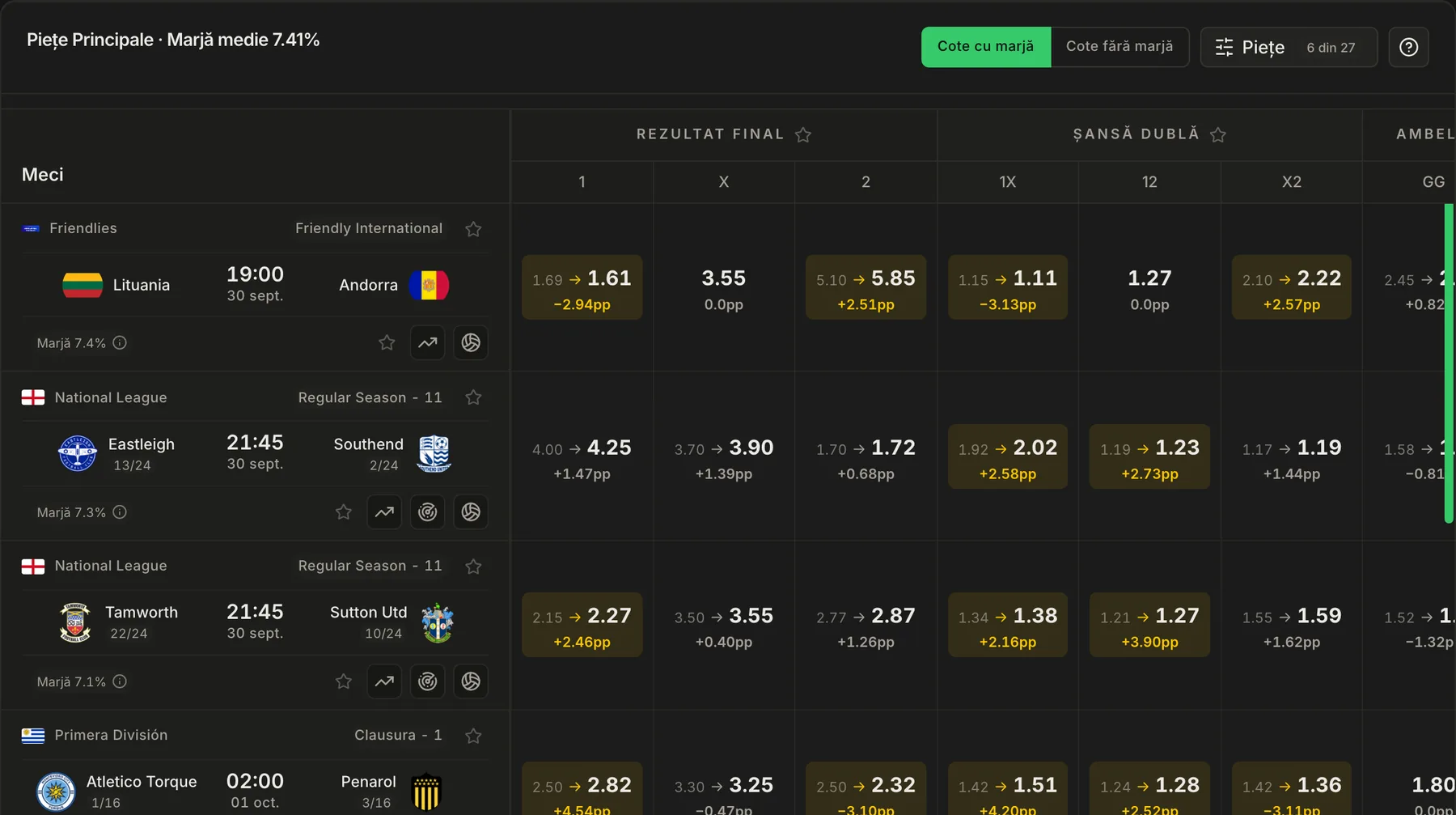Viewport: 1456px width, 815px height.
Task: Favorite the Tamworth league row star
Action: point(473,567)
